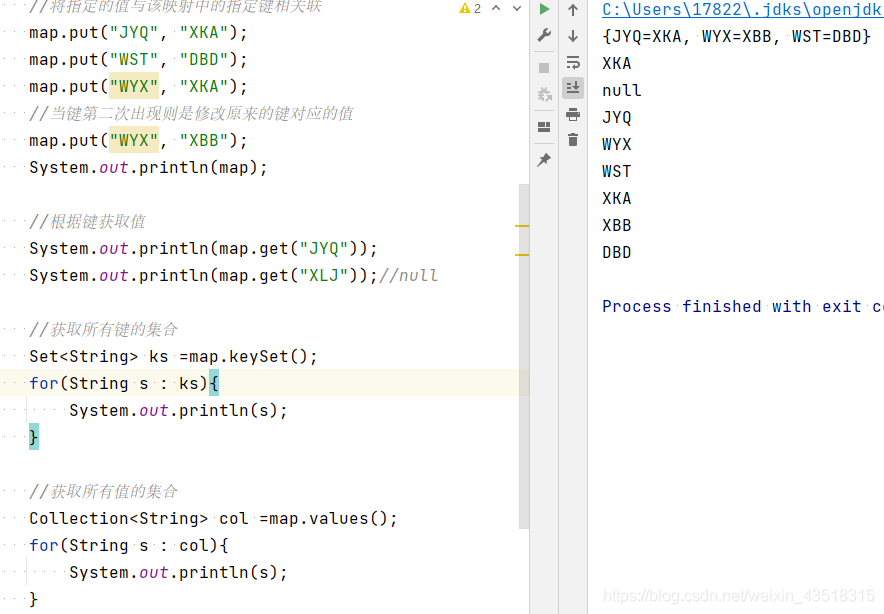Click the Stop process square icon
This screenshot has width=884, height=614.
(x=544, y=68)
